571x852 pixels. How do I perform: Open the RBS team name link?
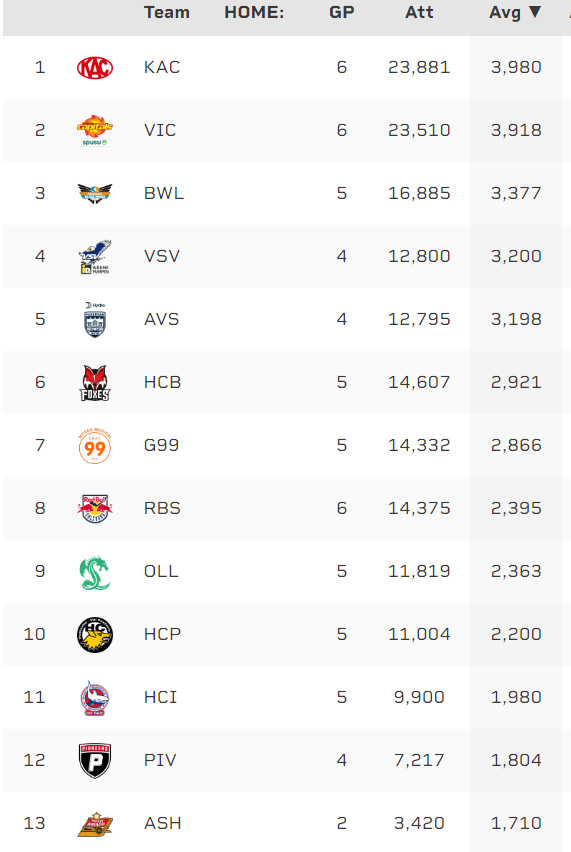click(162, 508)
